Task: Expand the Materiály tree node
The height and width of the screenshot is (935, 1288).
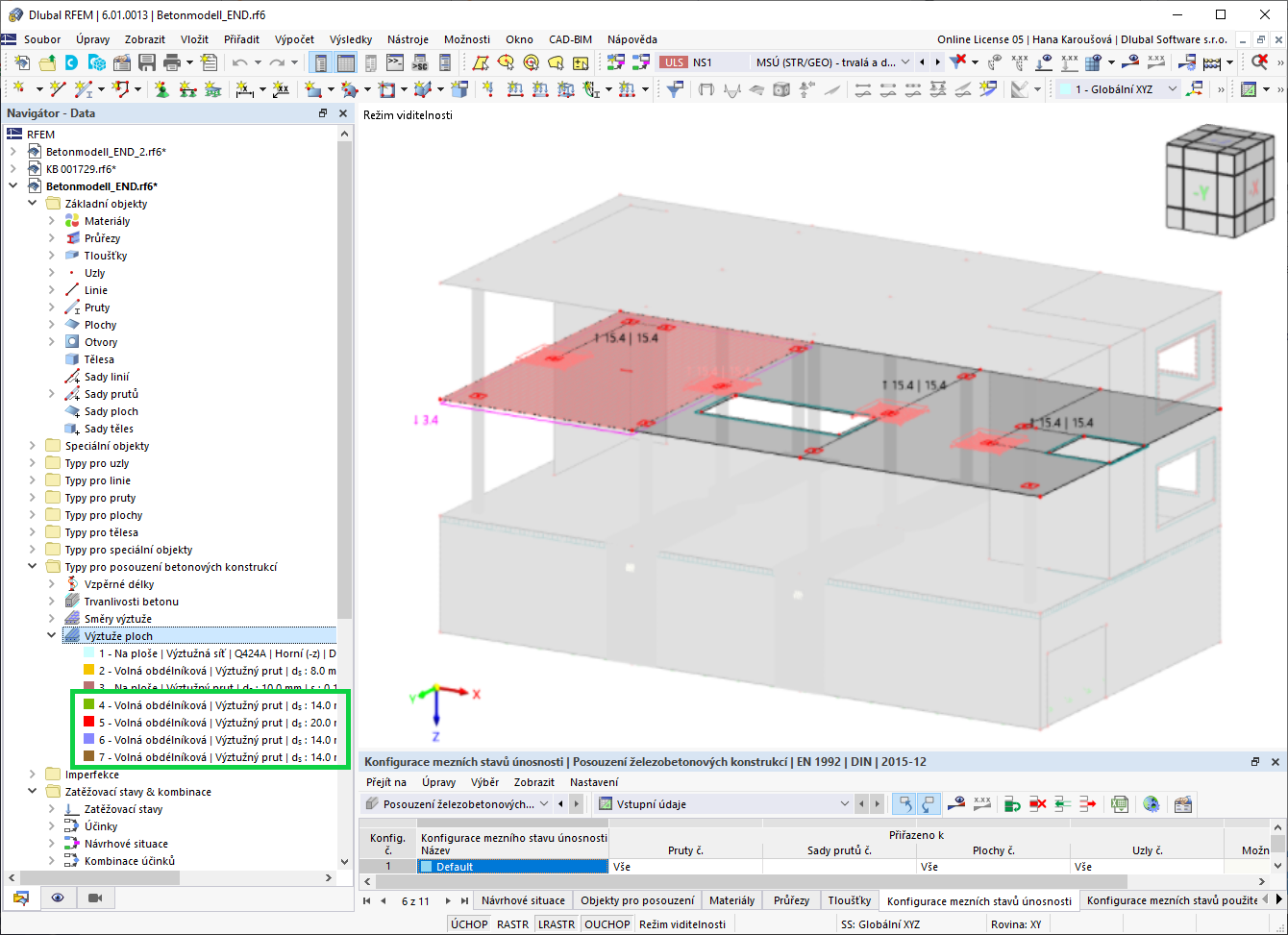Action: (x=53, y=221)
